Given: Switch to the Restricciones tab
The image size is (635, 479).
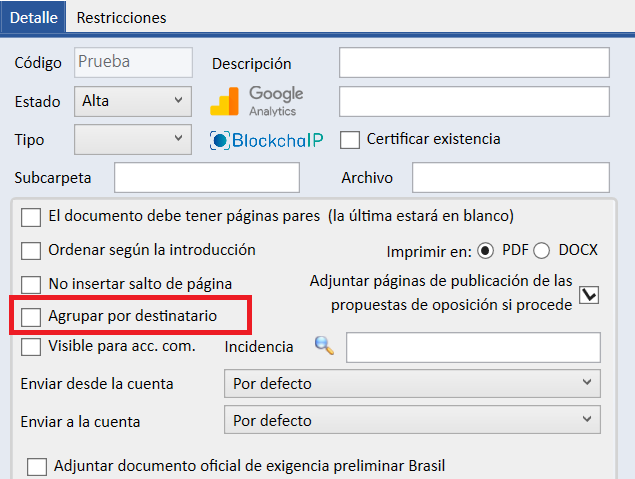Looking at the screenshot, I should 121,17.
